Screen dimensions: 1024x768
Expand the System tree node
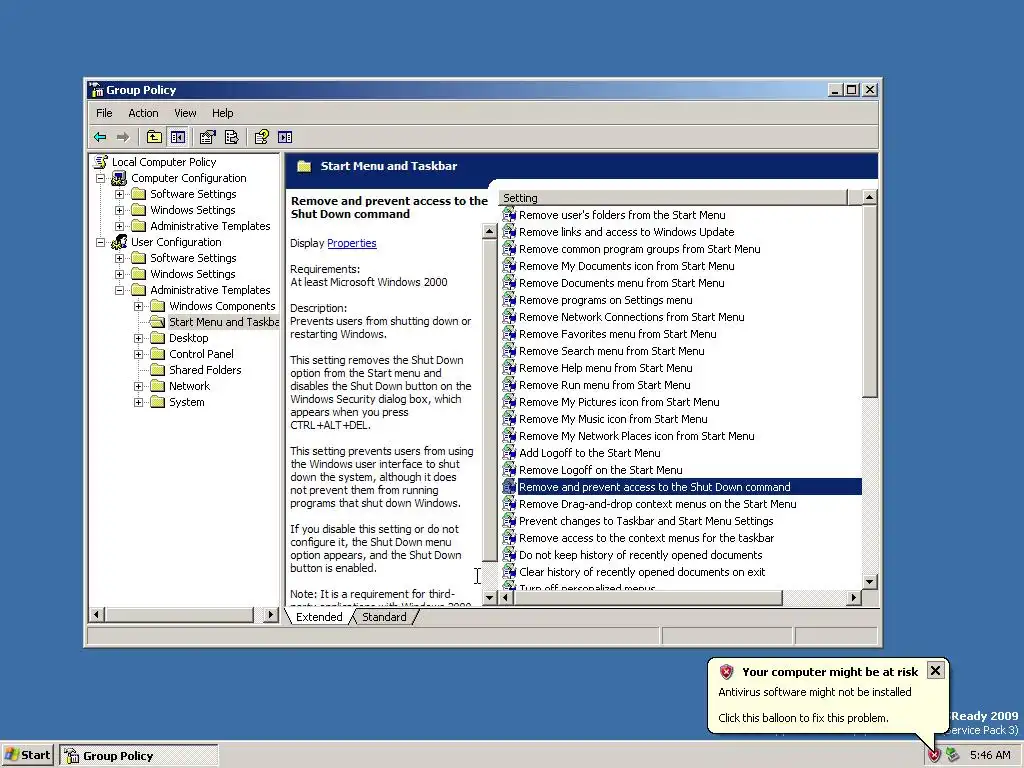[138, 402]
